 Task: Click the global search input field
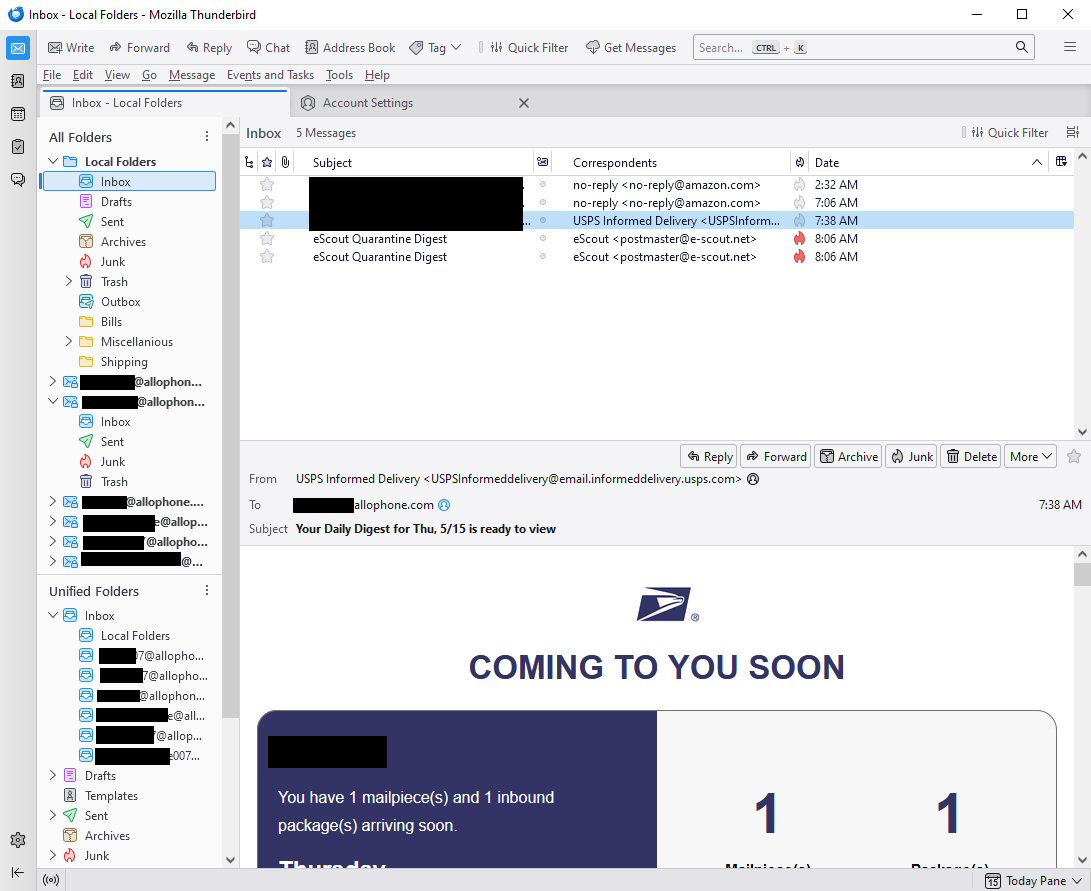click(x=863, y=47)
